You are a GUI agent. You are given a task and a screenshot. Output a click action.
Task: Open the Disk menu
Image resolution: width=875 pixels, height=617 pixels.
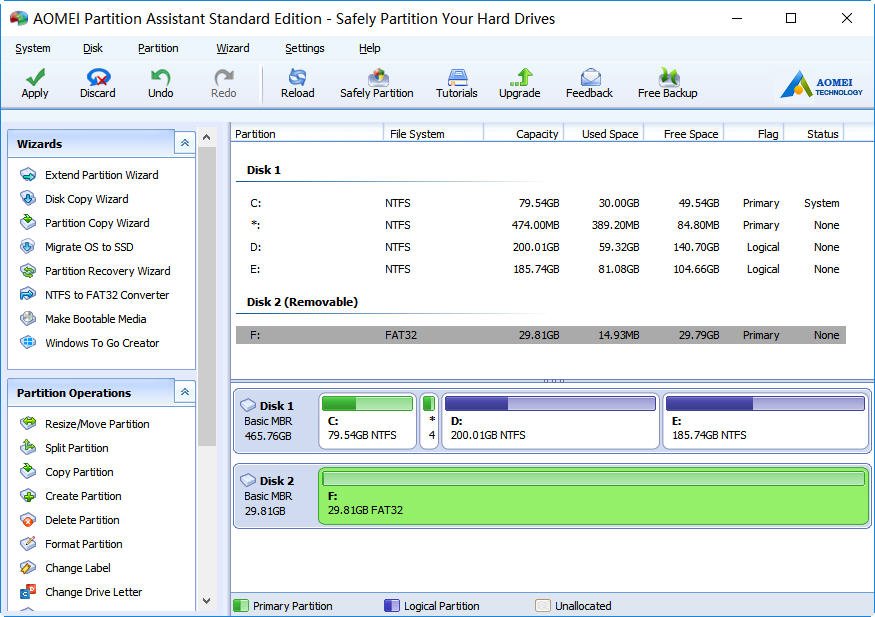(x=93, y=49)
